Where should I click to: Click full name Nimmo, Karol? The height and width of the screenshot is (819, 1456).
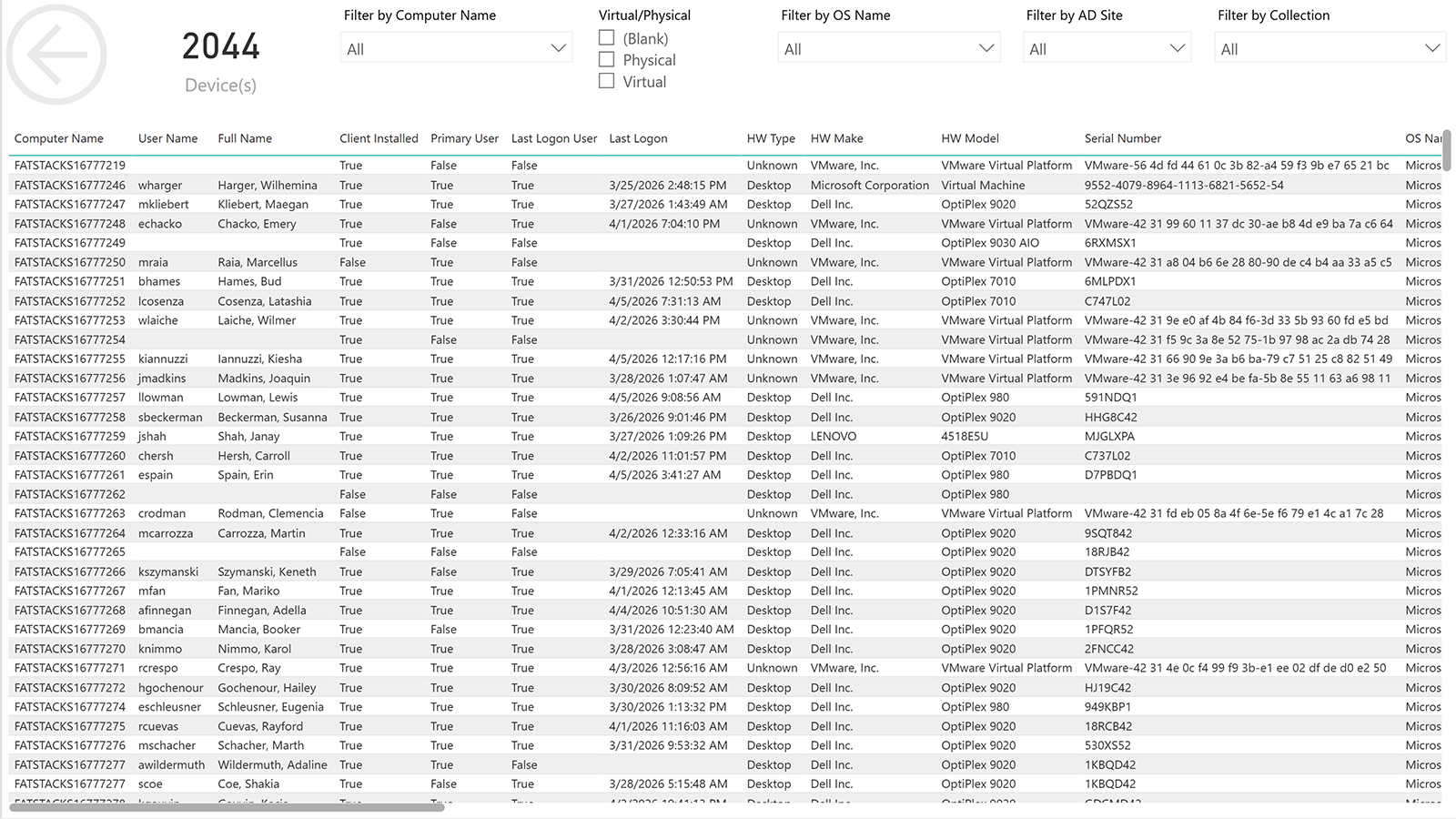[254, 649]
